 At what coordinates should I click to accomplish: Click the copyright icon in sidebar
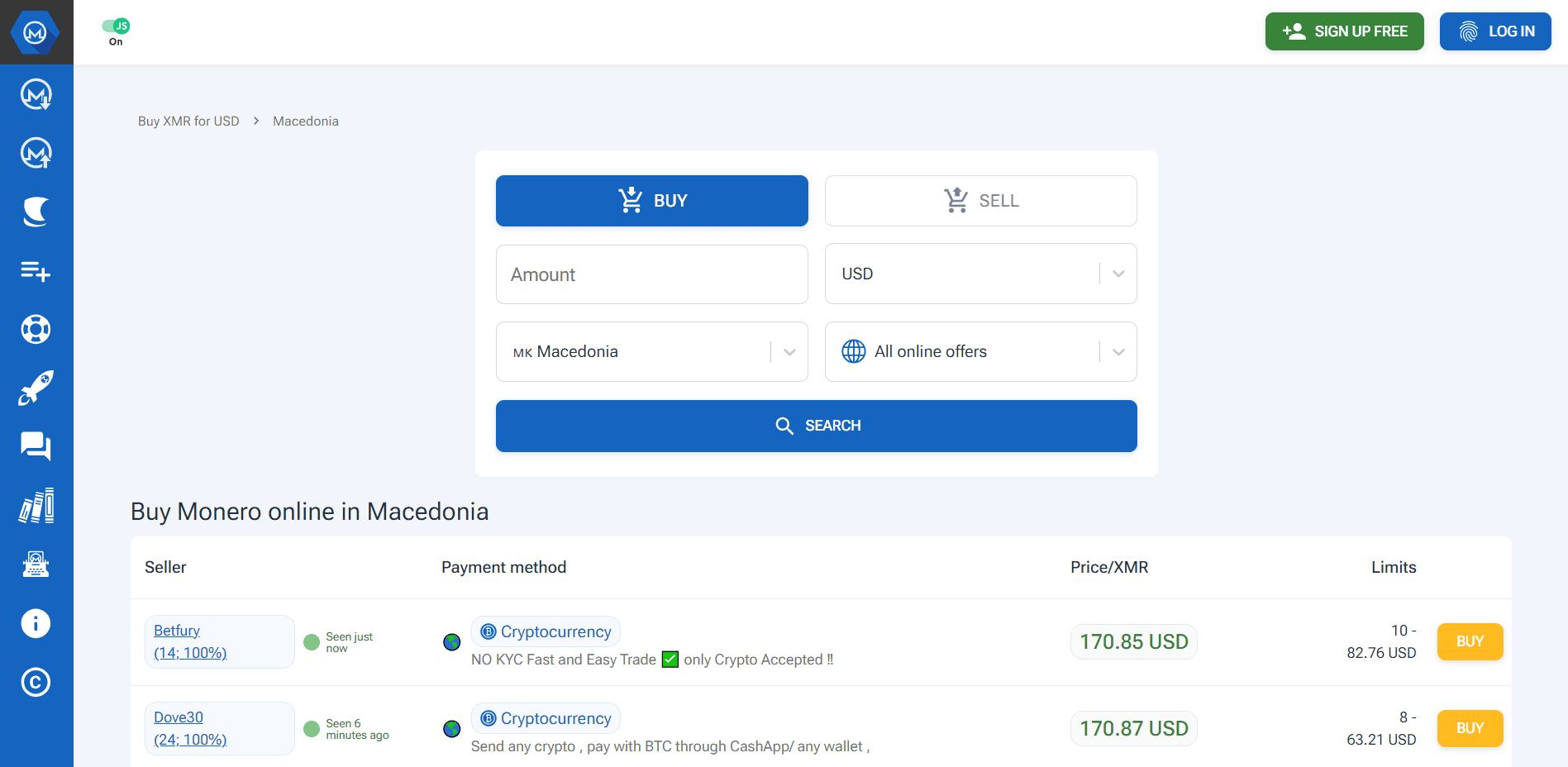[x=36, y=682]
